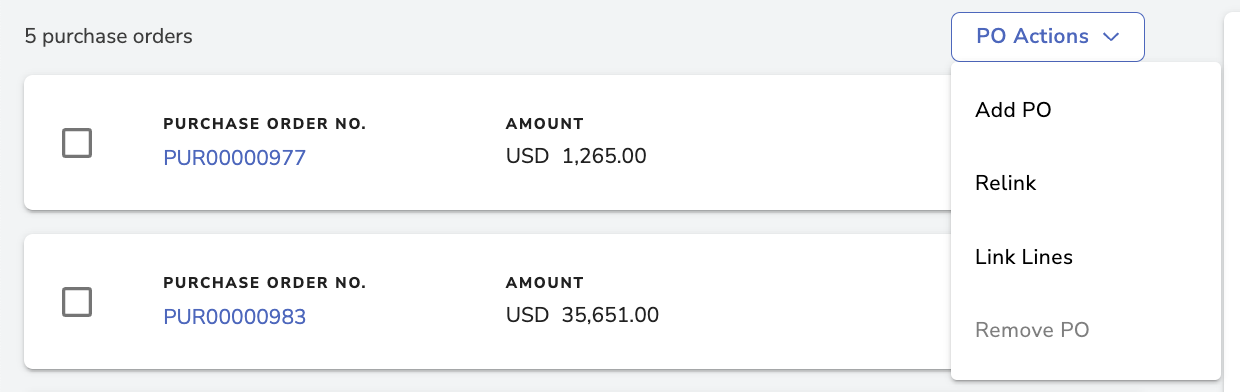
Task: Click the USD 35,651.00 amount value
Action: click(582, 315)
